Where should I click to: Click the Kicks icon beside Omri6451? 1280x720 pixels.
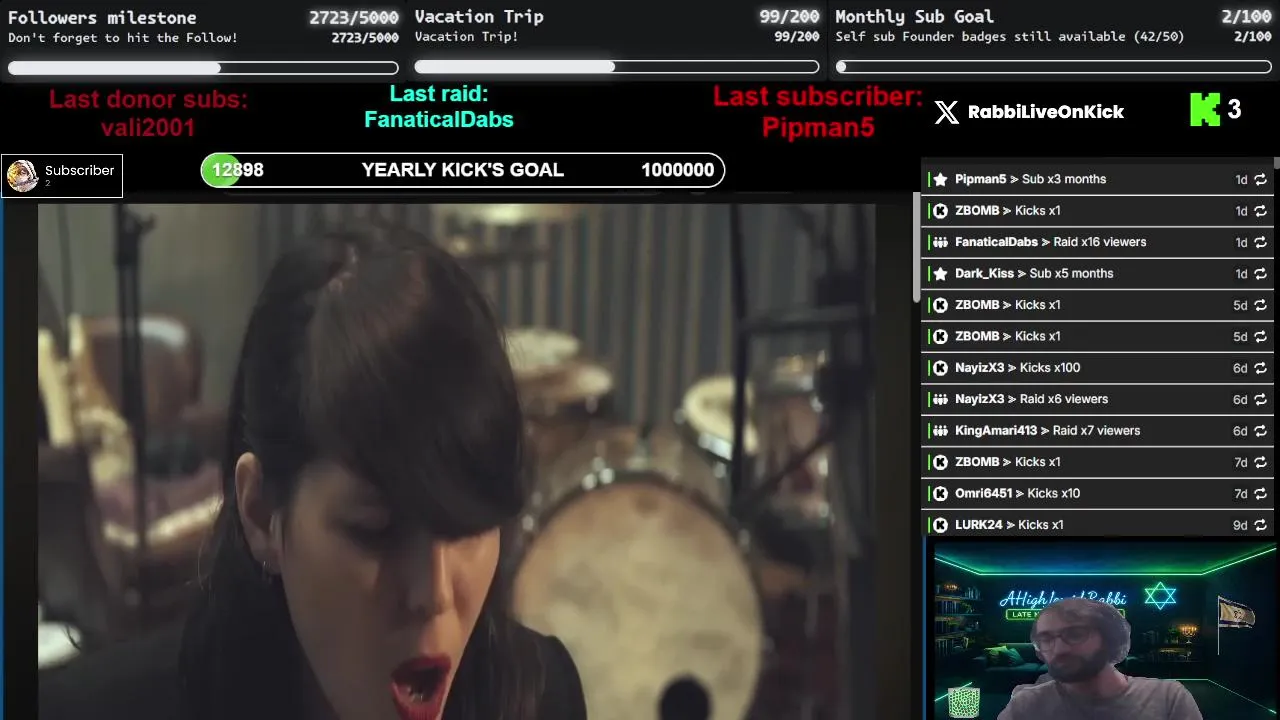(x=940, y=493)
